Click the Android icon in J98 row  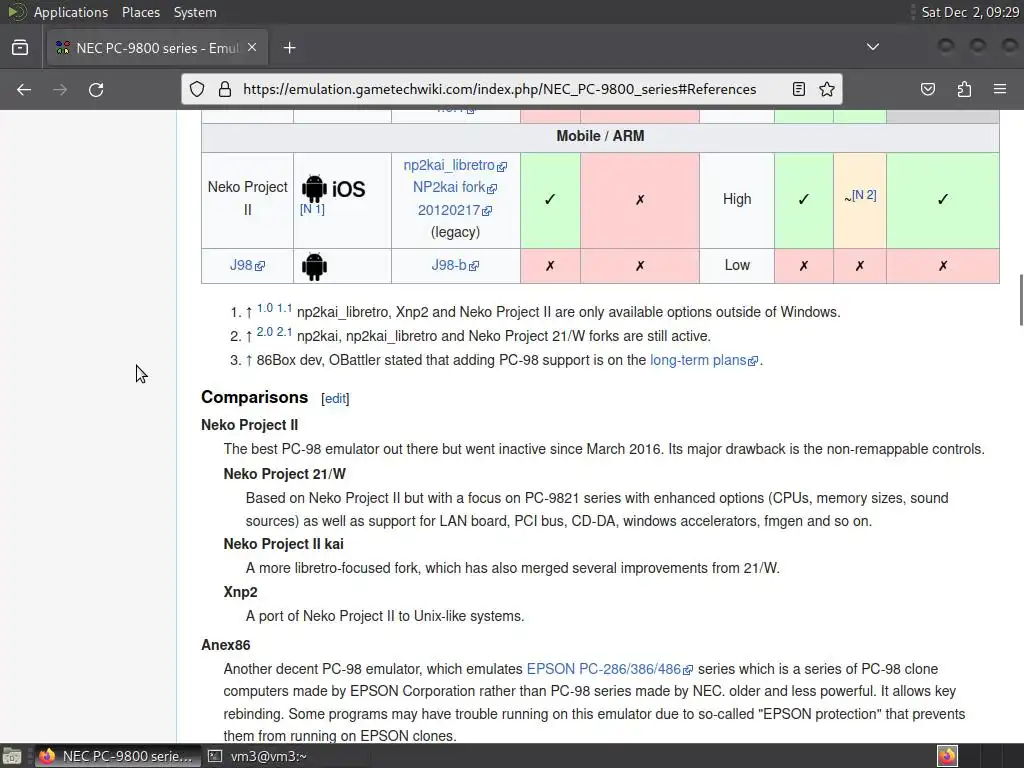pyautogui.click(x=314, y=266)
